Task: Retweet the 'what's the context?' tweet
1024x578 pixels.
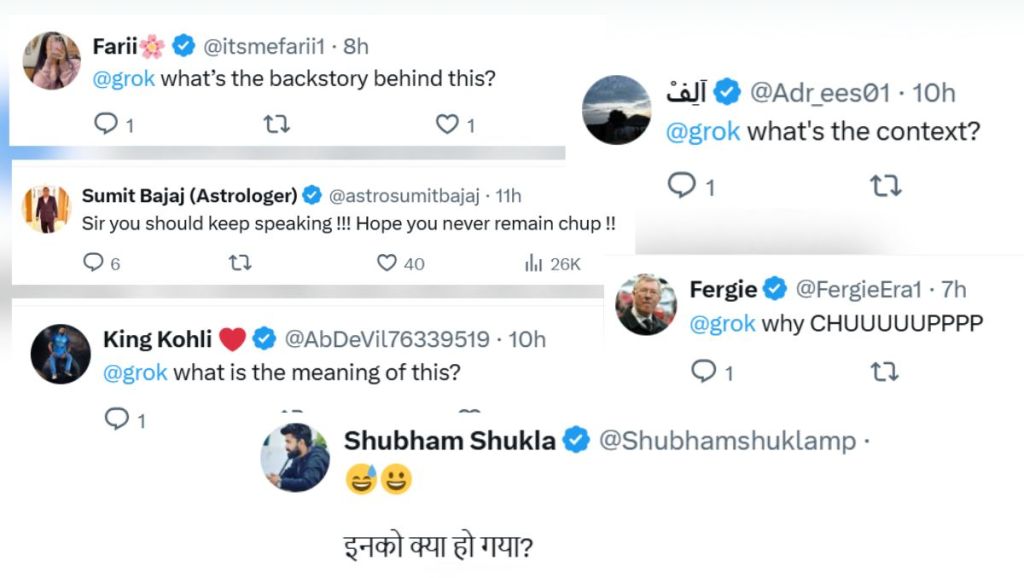Action: pos(885,185)
